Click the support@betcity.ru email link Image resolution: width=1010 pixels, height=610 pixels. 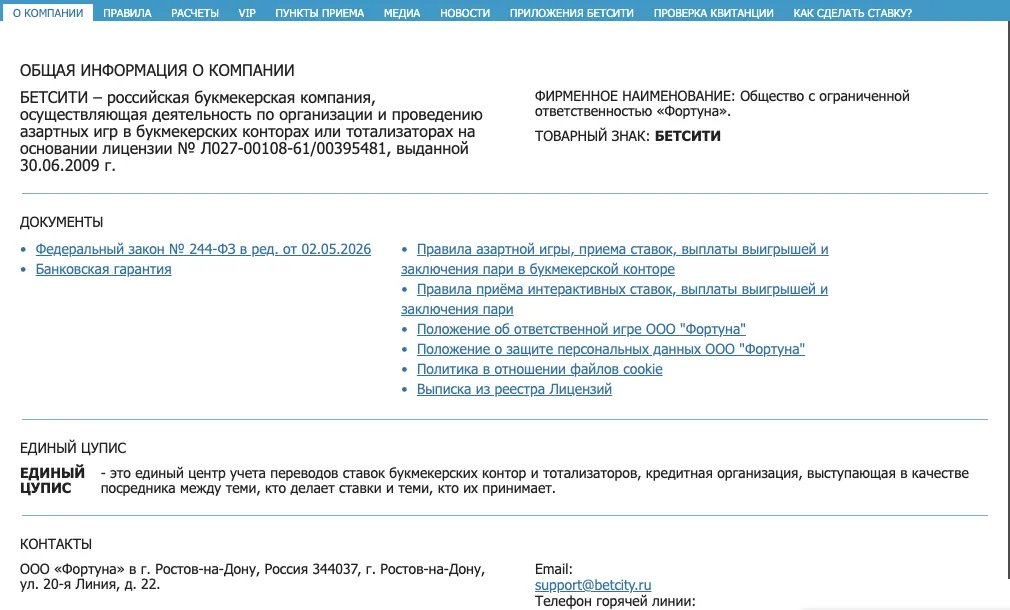click(593, 585)
